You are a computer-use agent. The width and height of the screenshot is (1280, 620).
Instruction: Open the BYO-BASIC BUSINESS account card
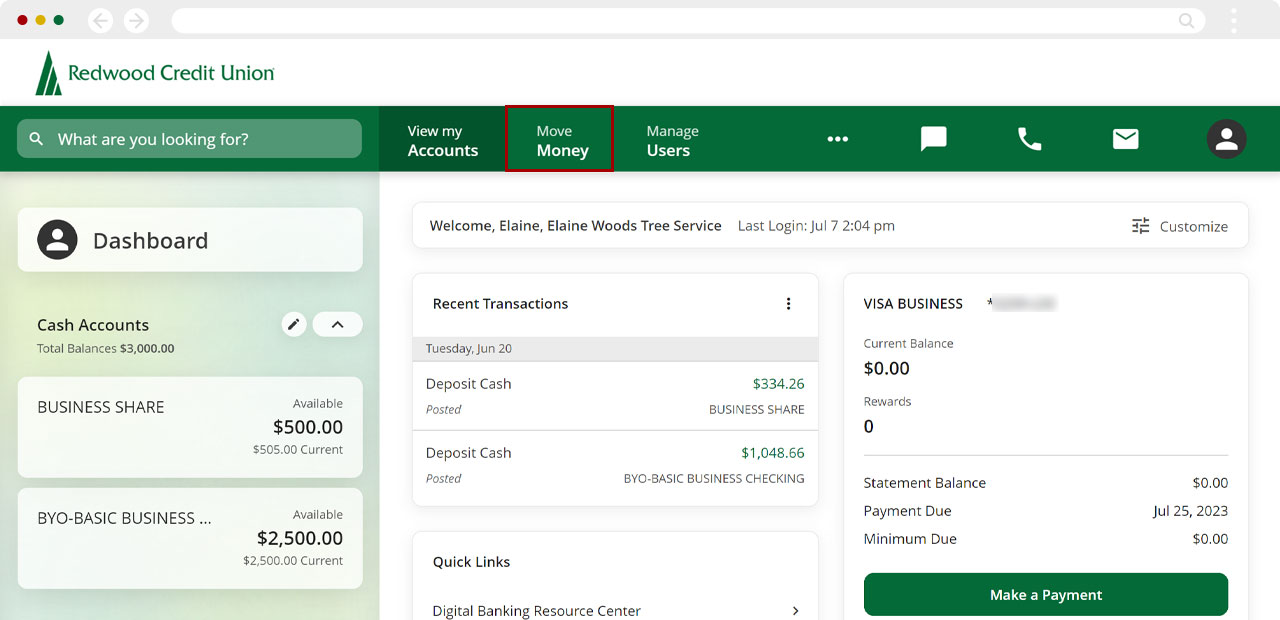tap(190, 538)
